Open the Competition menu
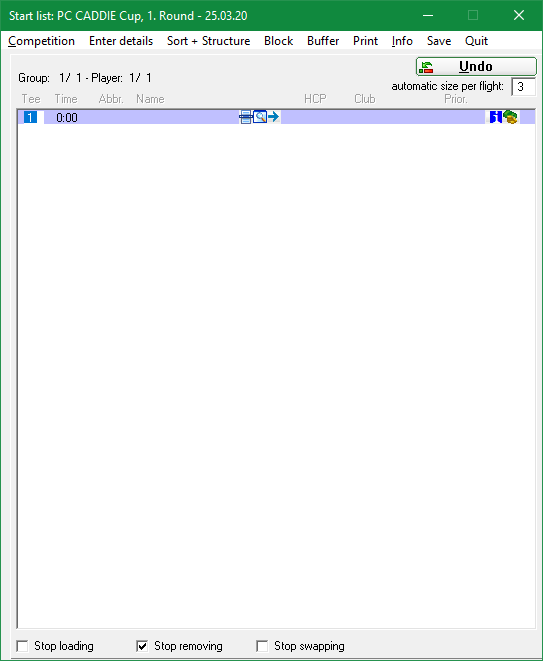 click(x=41, y=41)
